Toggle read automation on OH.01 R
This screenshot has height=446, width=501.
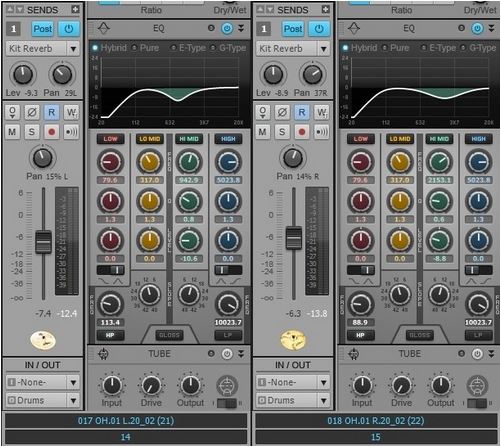tap(302, 112)
